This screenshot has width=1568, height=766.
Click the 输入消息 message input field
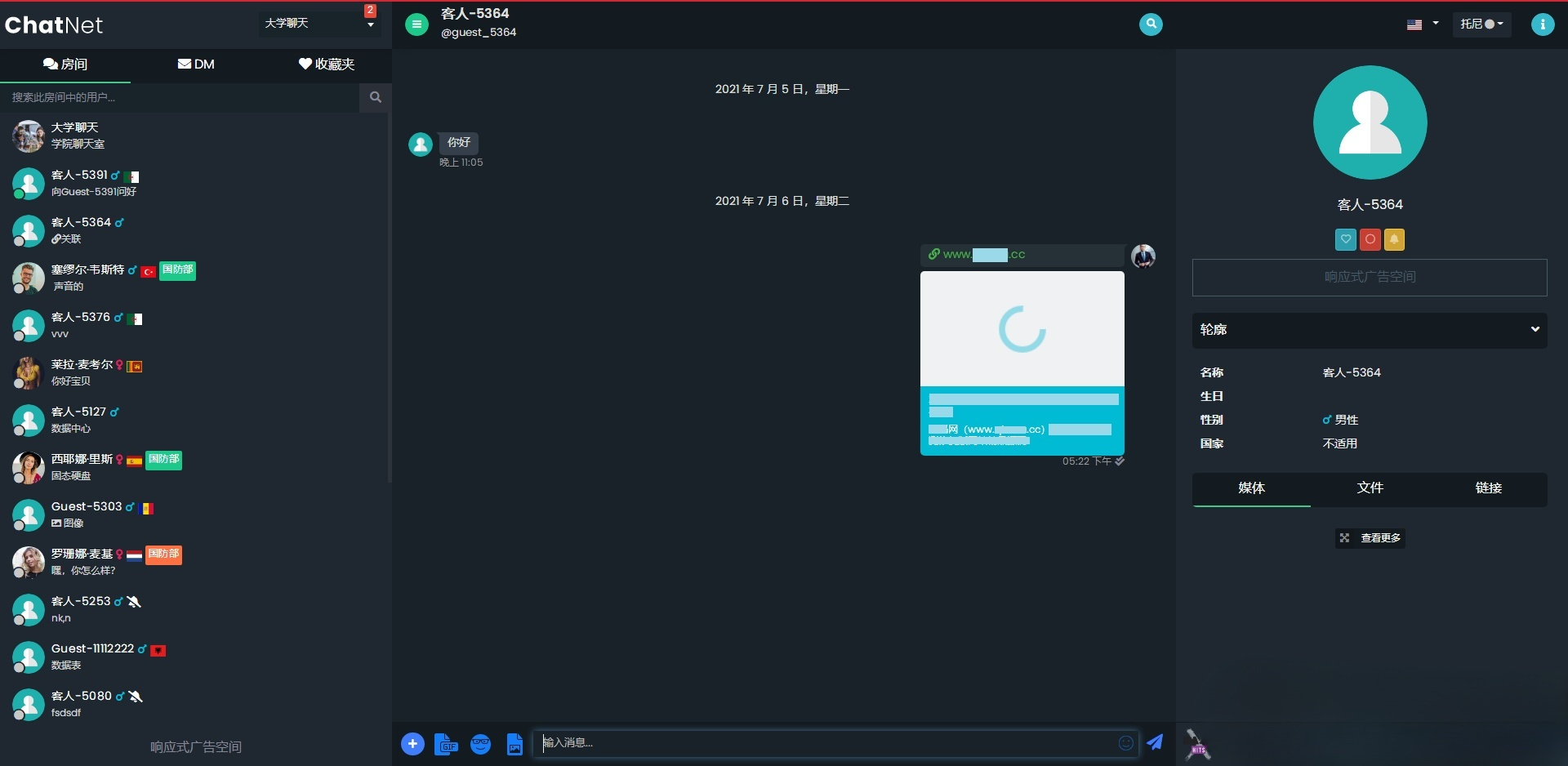click(825, 743)
